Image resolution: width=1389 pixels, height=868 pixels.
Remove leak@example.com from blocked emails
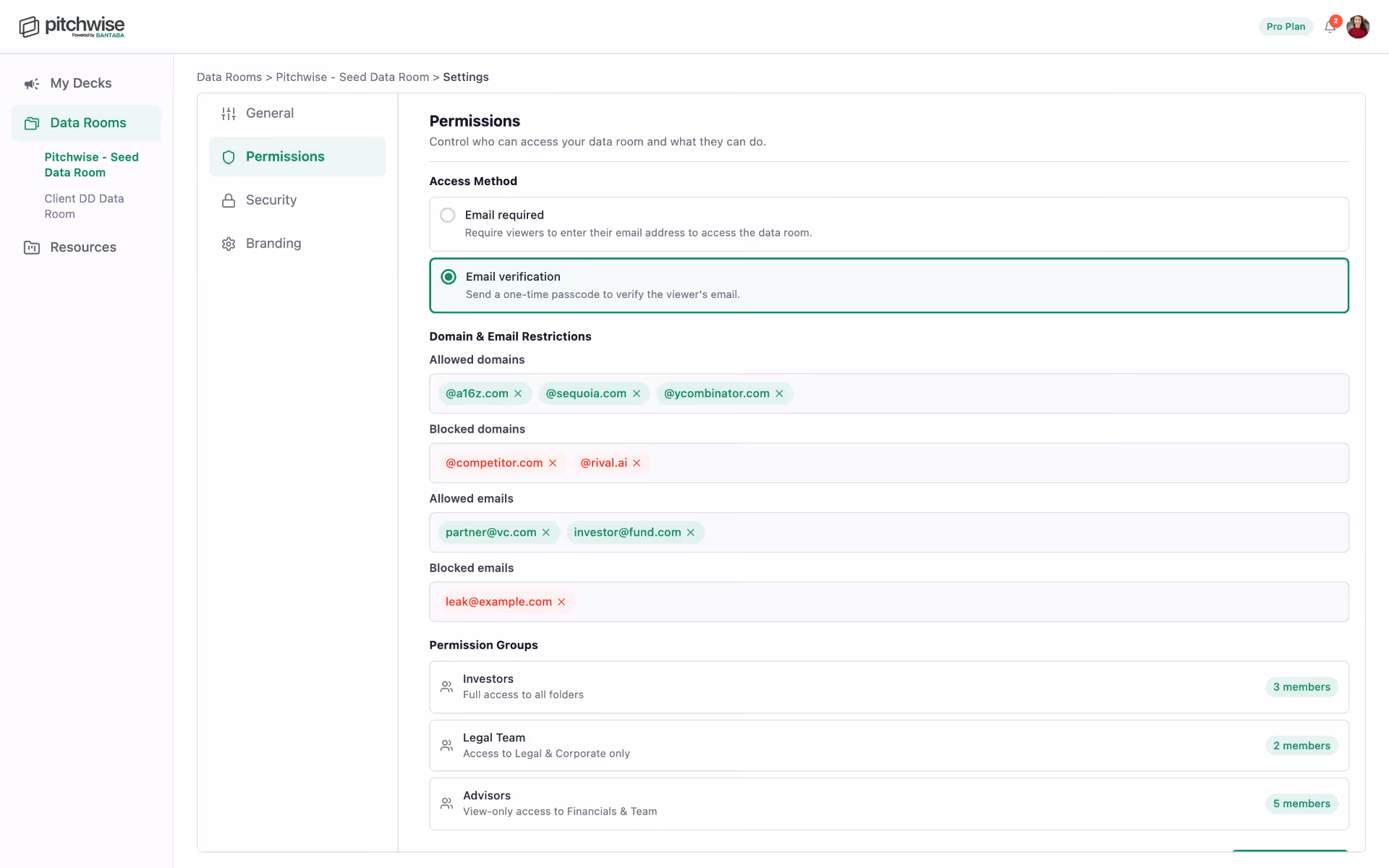coord(561,602)
